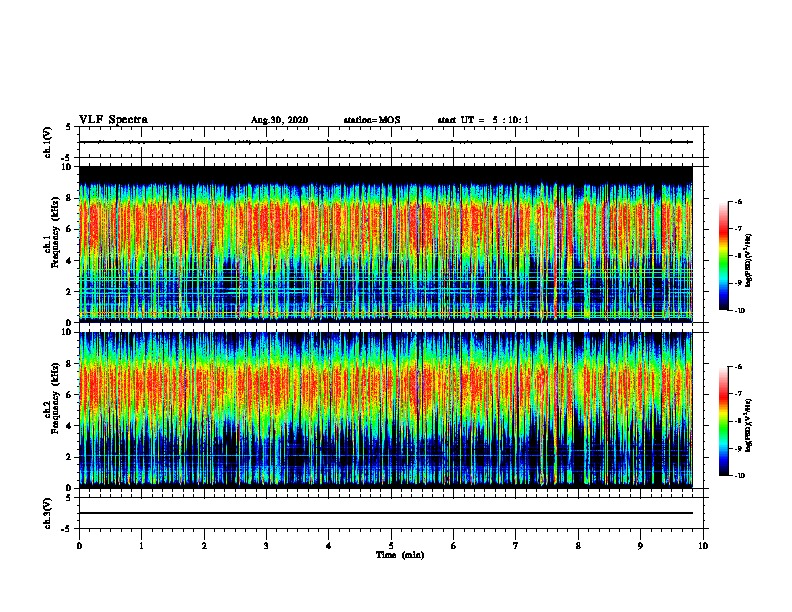Click the '2' frequency tick of ch.2
The image size is (792, 612).
tap(70, 457)
